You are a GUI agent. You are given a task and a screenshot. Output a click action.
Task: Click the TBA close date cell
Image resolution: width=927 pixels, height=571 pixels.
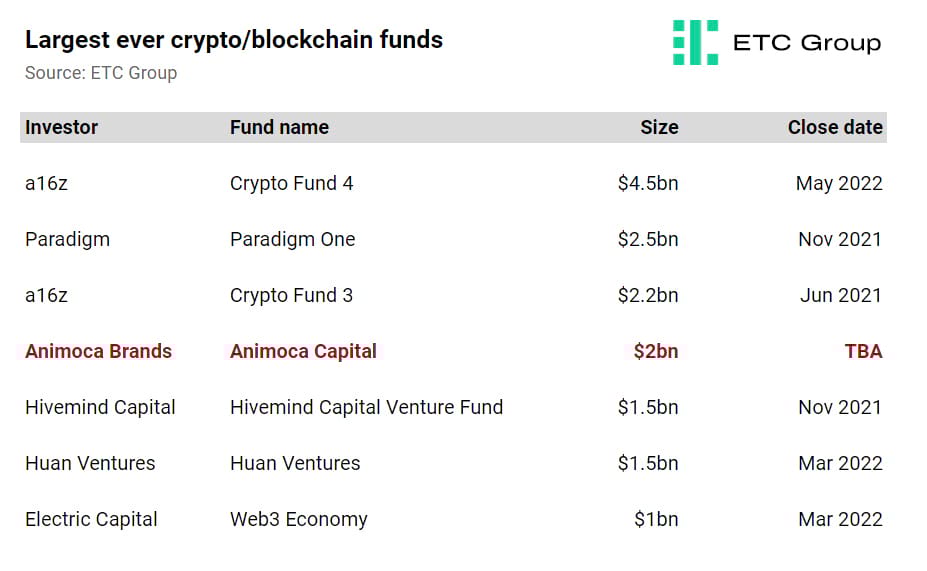coord(863,351)
